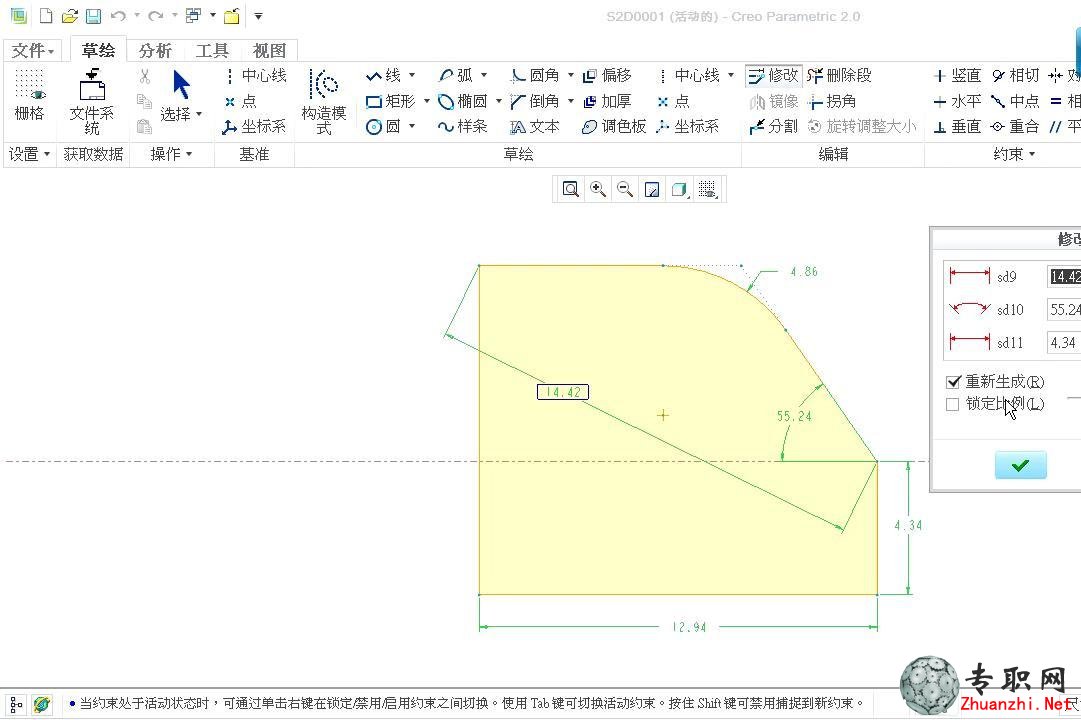The width and height of the screenshot is (1081, 720).
Task: Expand the Ellipse (椭圆) dropdown arrow
Action: (x=498, y=101)
